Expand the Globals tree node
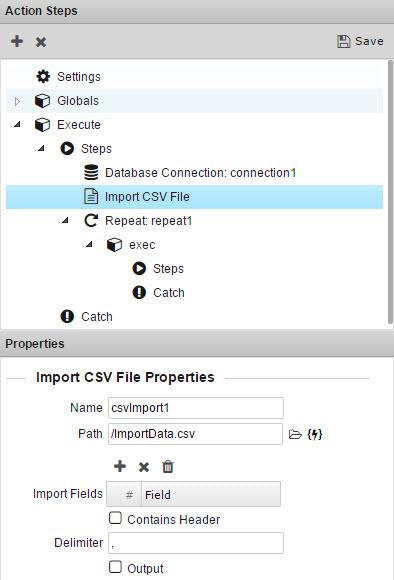The height and width of the screenshot is (580, 394). (17, 101)
